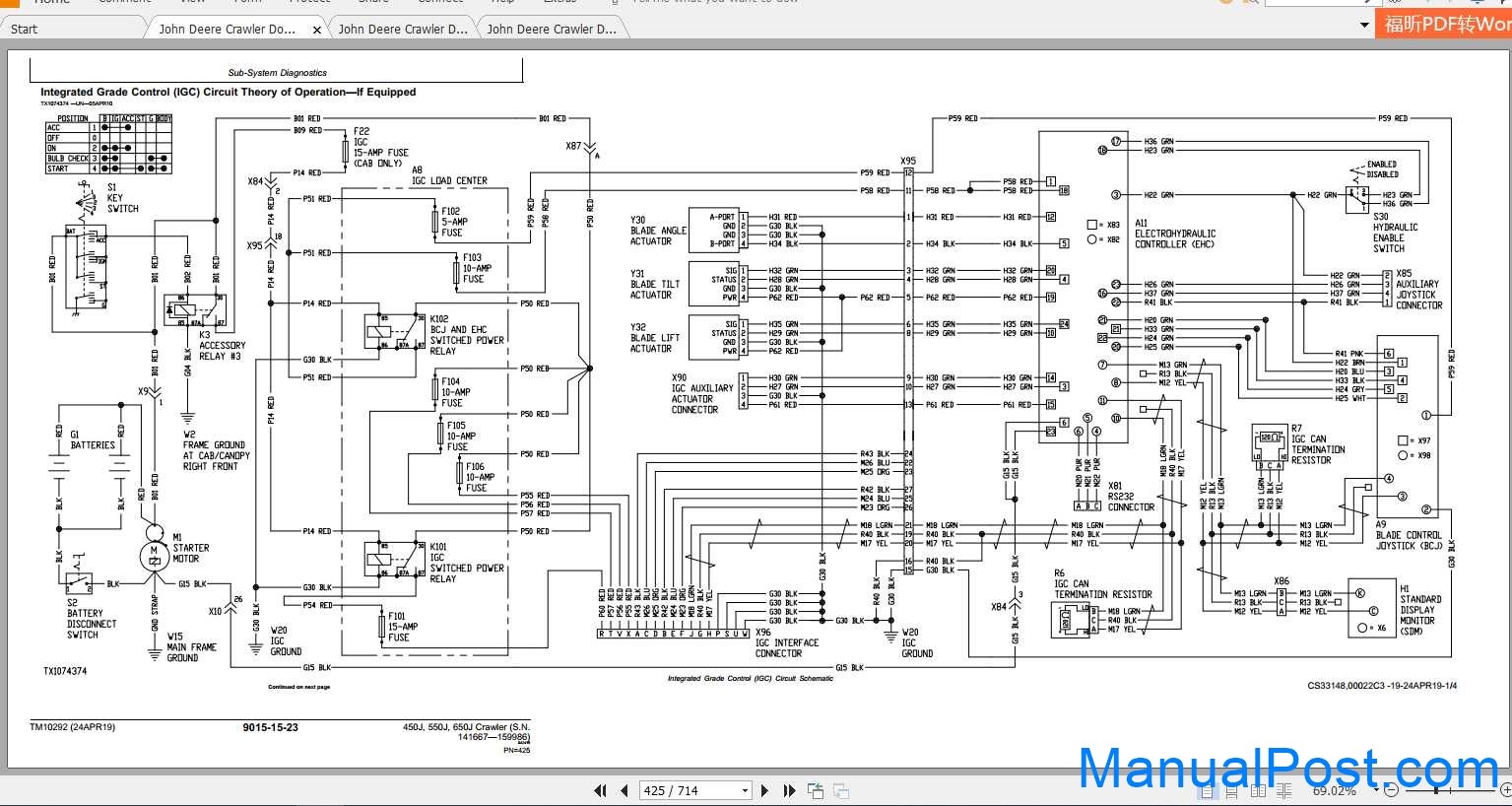Close the first John Deere Crawler tab

click(317, 30)
